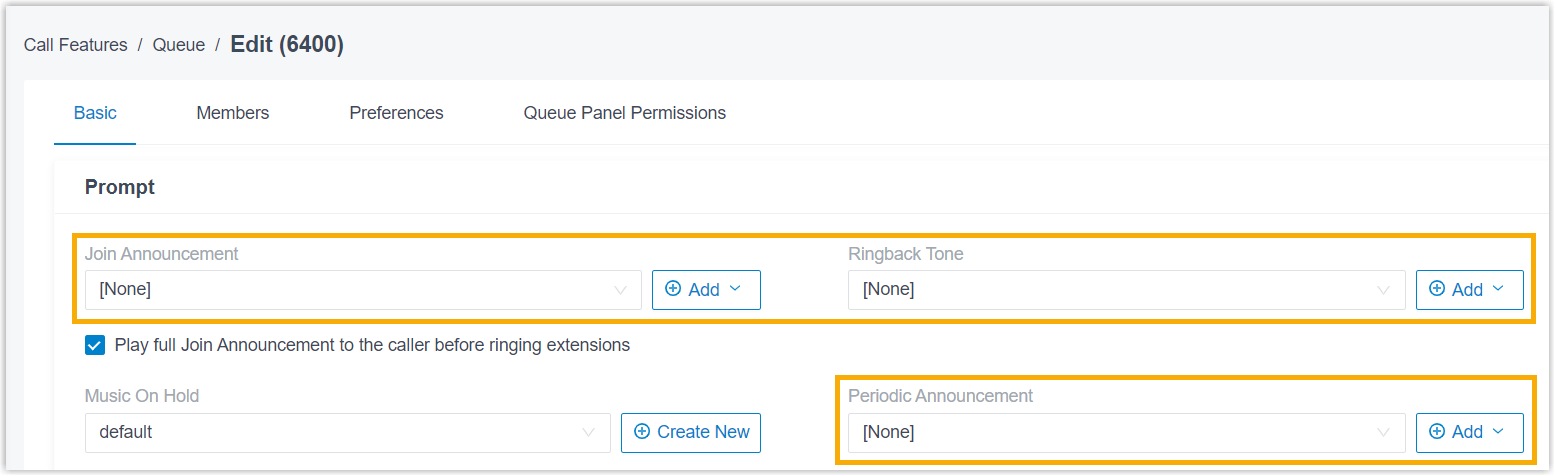Screen dimensions: 1555x476
Task: Switch to the Preferences tab
Action: [x=396, y=113]
